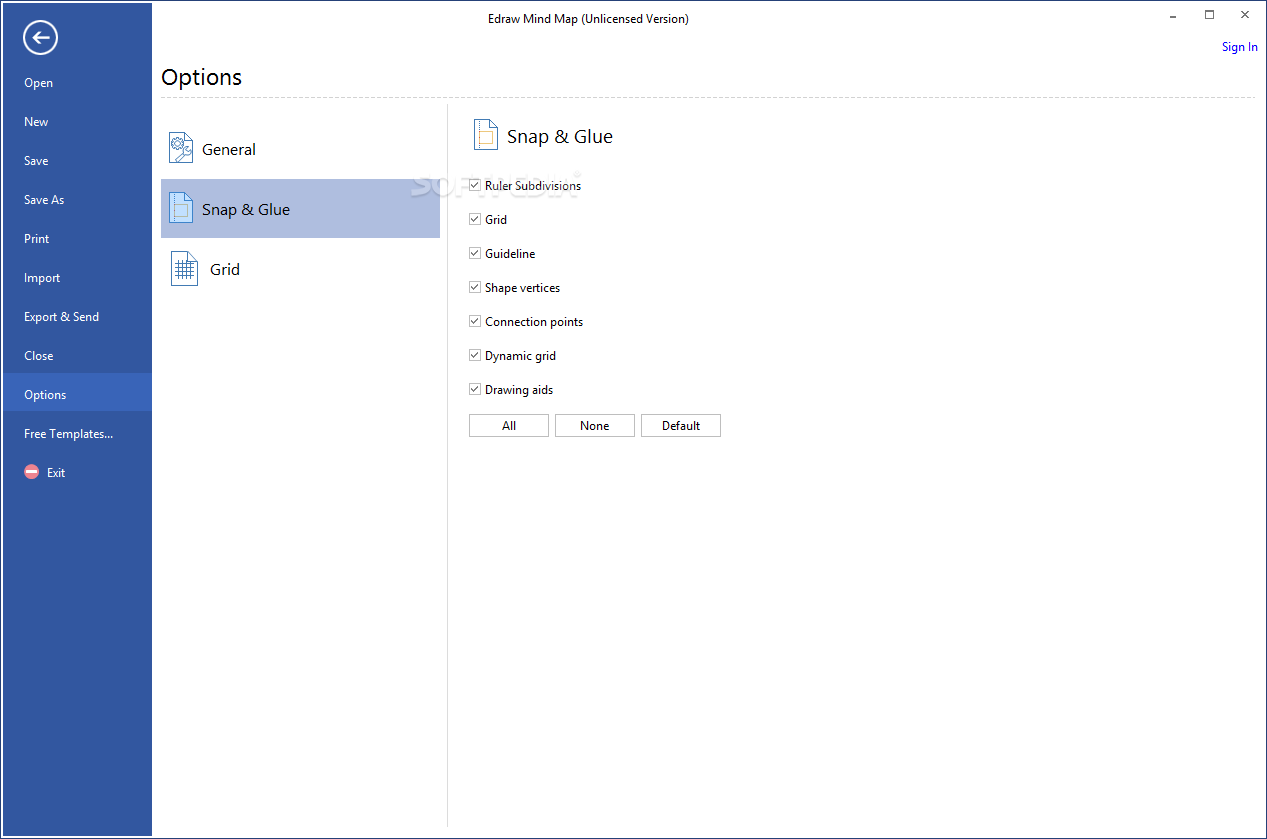Uncheck the Grid snap checkbox
The width and height of the screenshot is (1267, 839).
[x=475, y=219]
